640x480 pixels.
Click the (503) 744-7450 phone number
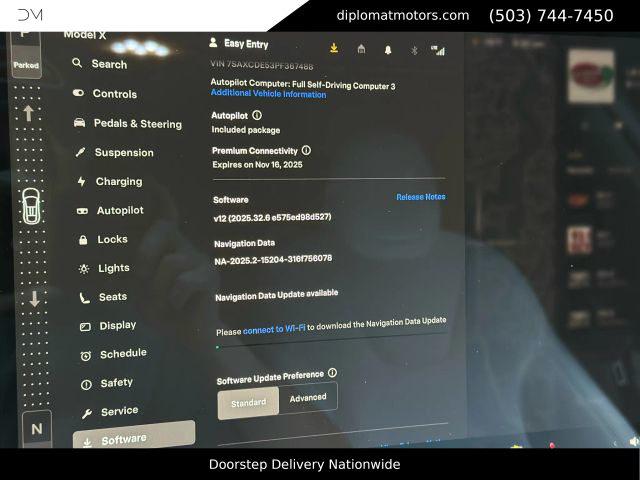tap(551, 16)
